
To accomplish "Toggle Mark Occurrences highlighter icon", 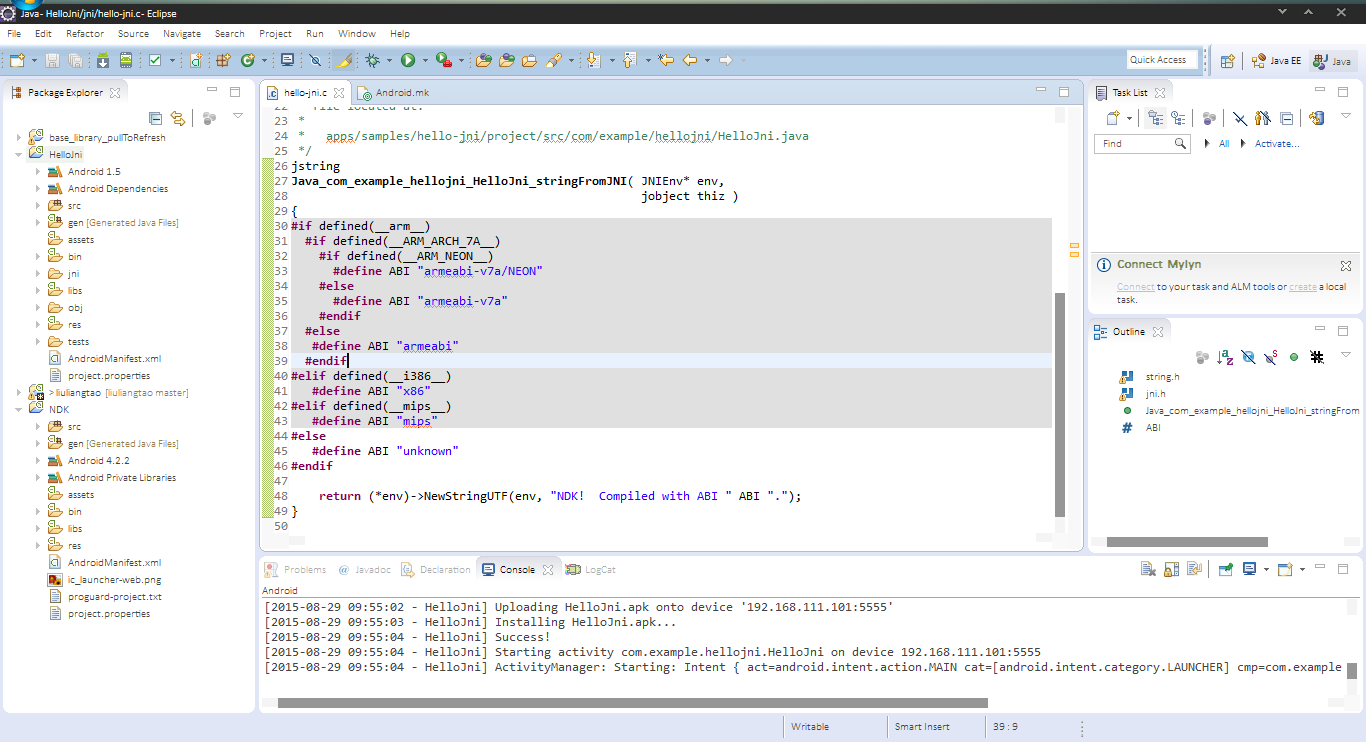I will coord(343,60).
